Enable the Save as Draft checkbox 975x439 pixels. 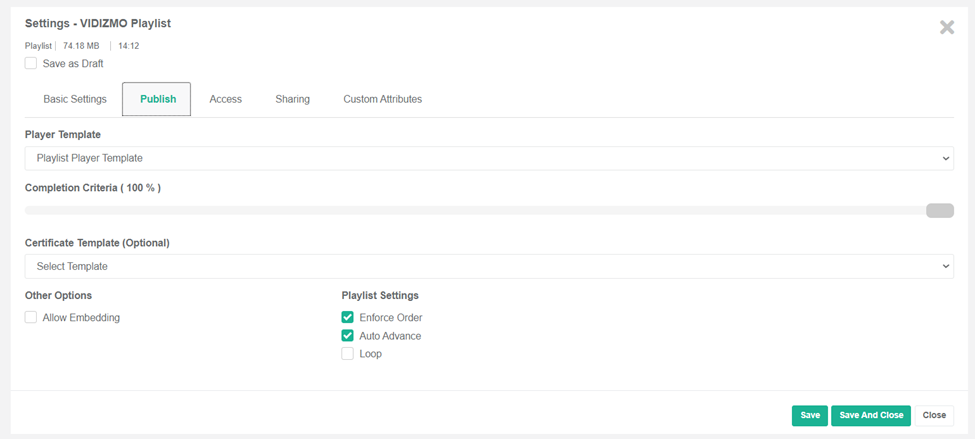[x=31, y=64]
